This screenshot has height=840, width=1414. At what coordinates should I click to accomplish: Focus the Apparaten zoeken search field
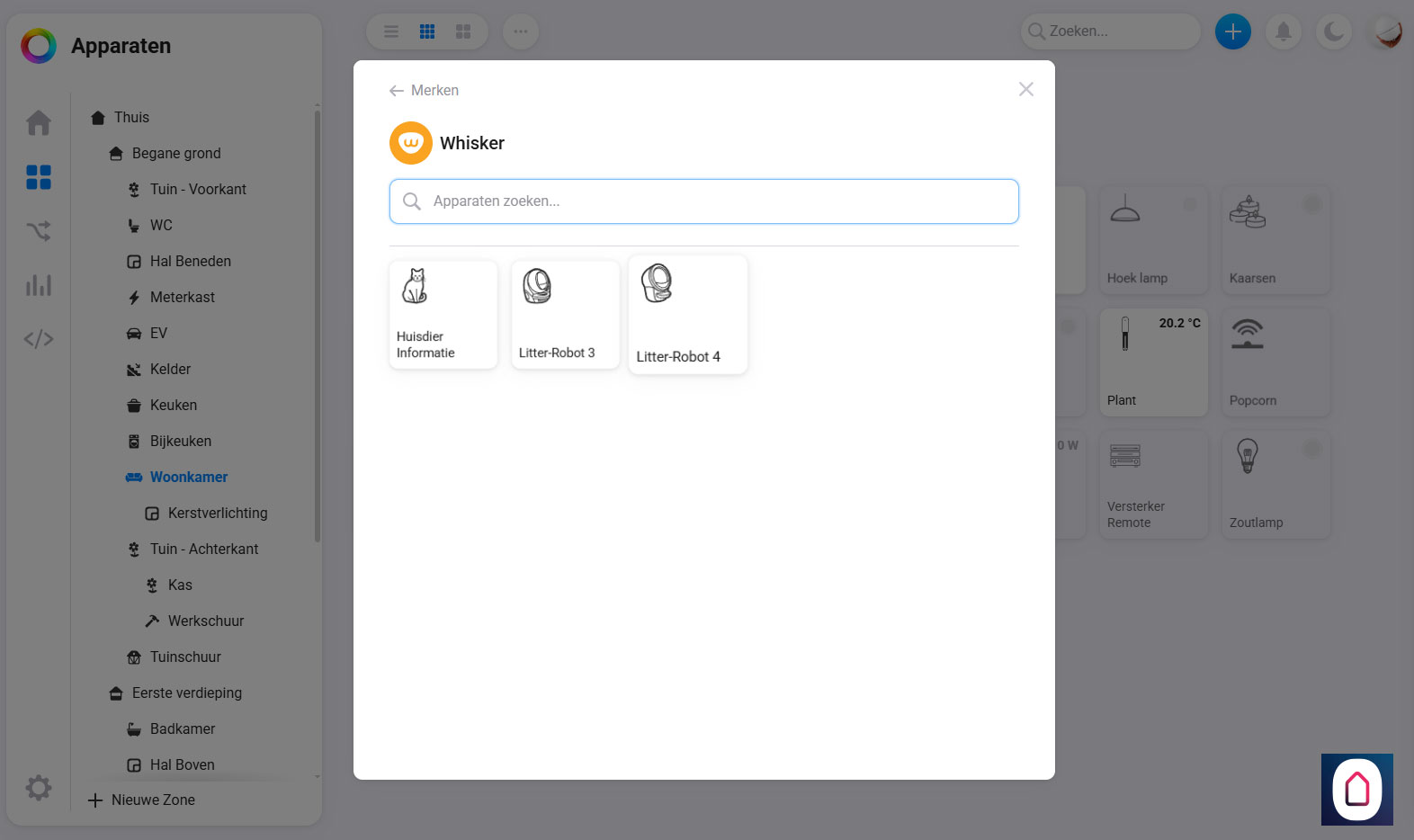(704, 201)
